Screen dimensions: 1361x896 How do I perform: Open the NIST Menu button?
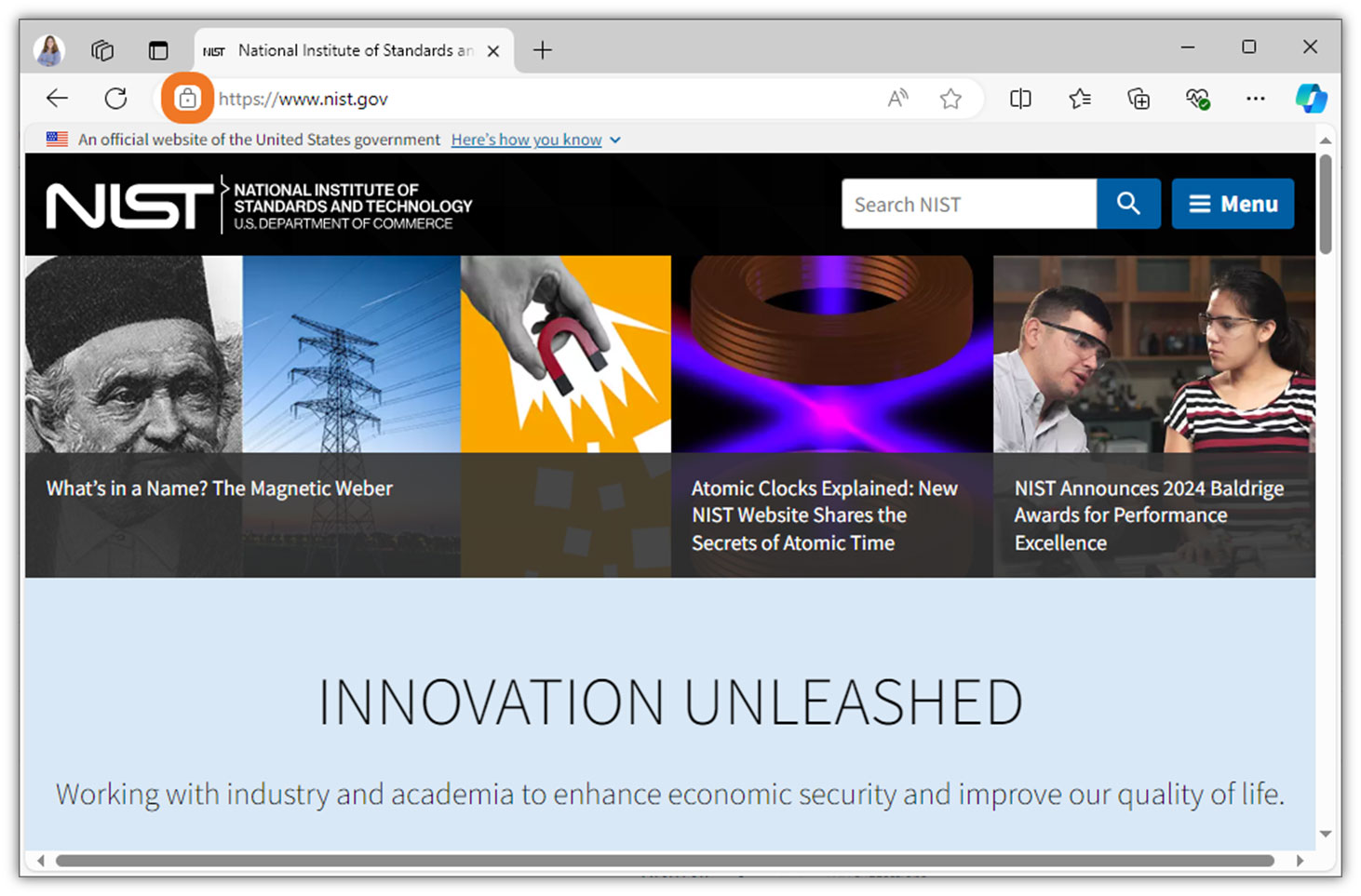click(x=1232, y=204)
